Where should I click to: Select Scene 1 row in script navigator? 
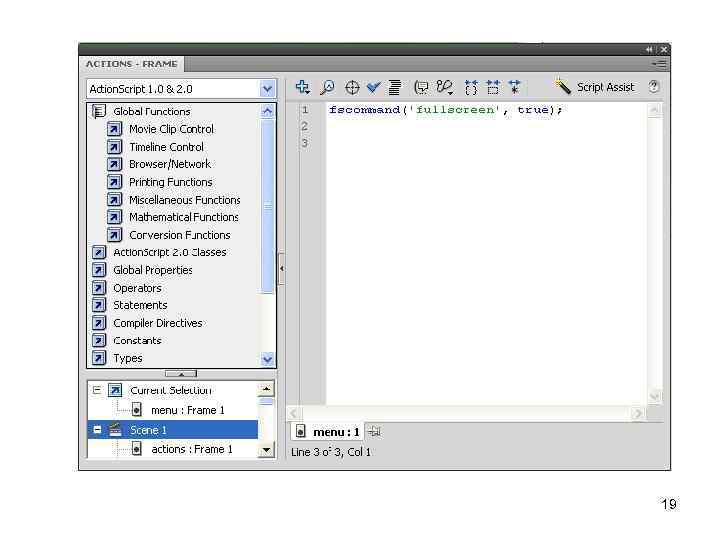tap(173, 430)
